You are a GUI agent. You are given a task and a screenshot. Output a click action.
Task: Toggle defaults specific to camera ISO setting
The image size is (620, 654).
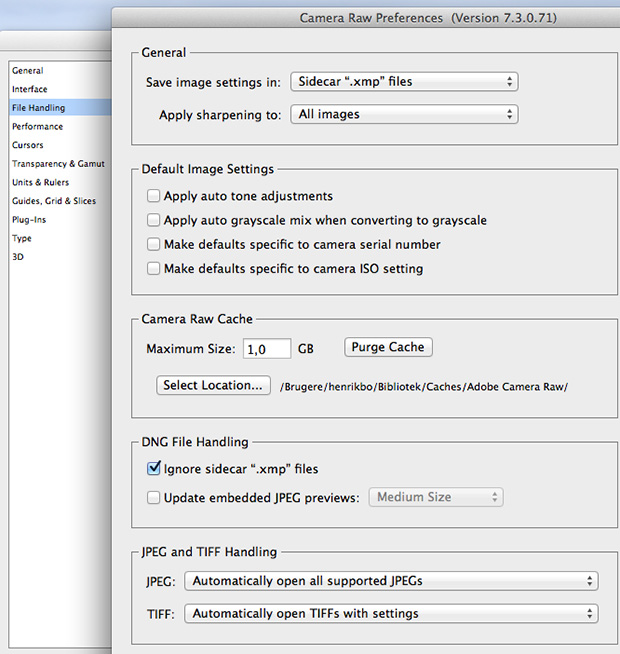[x=154, y=268]
